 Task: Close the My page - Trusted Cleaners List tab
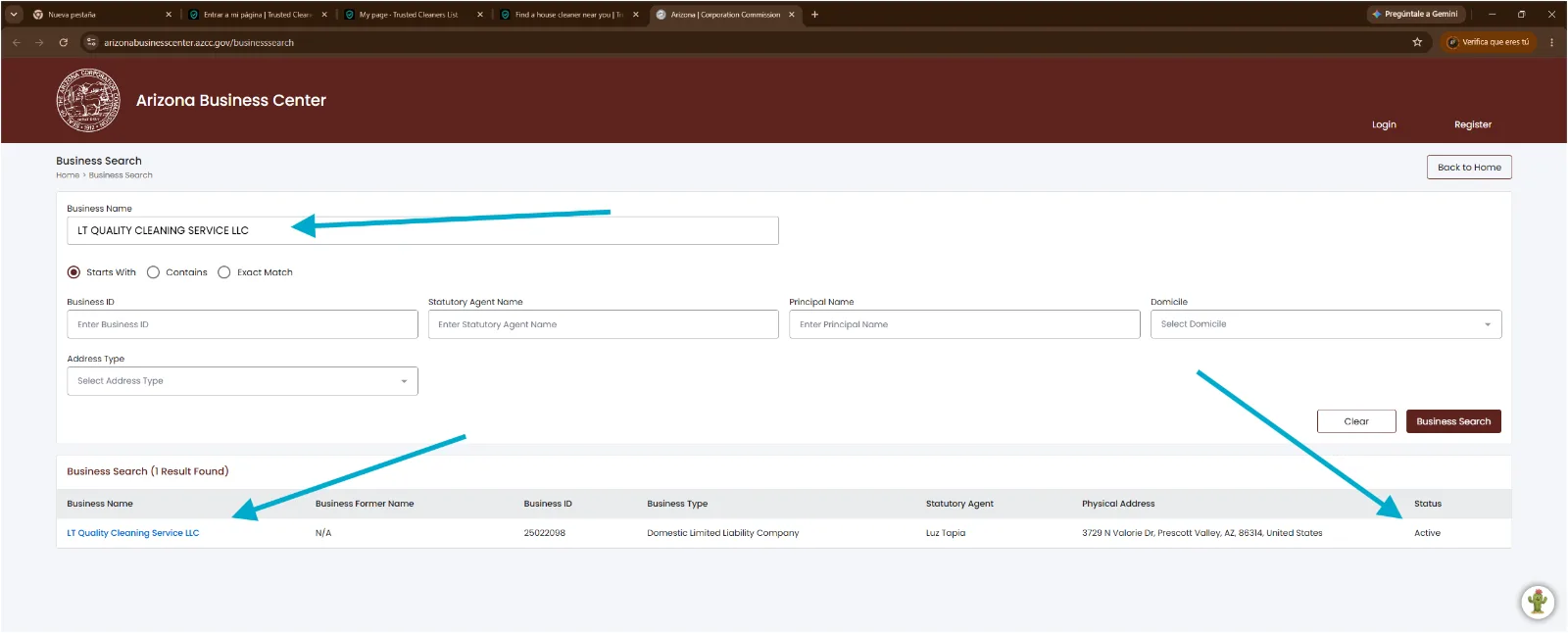pos(480,15)
